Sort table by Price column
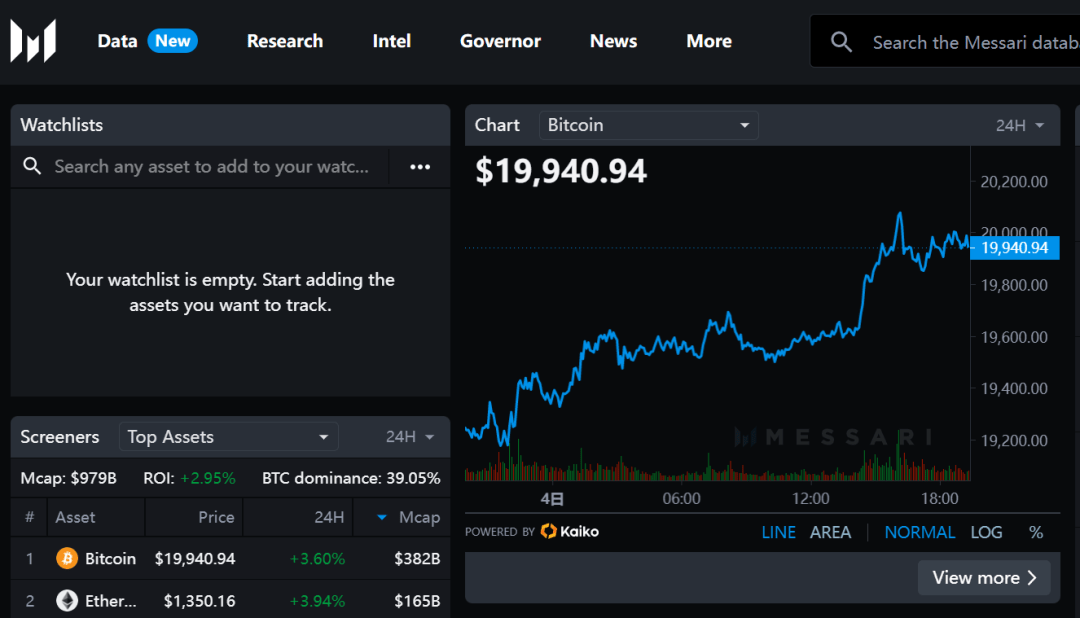Screen dimensions: 1080x618 click(x=216, y=517)
